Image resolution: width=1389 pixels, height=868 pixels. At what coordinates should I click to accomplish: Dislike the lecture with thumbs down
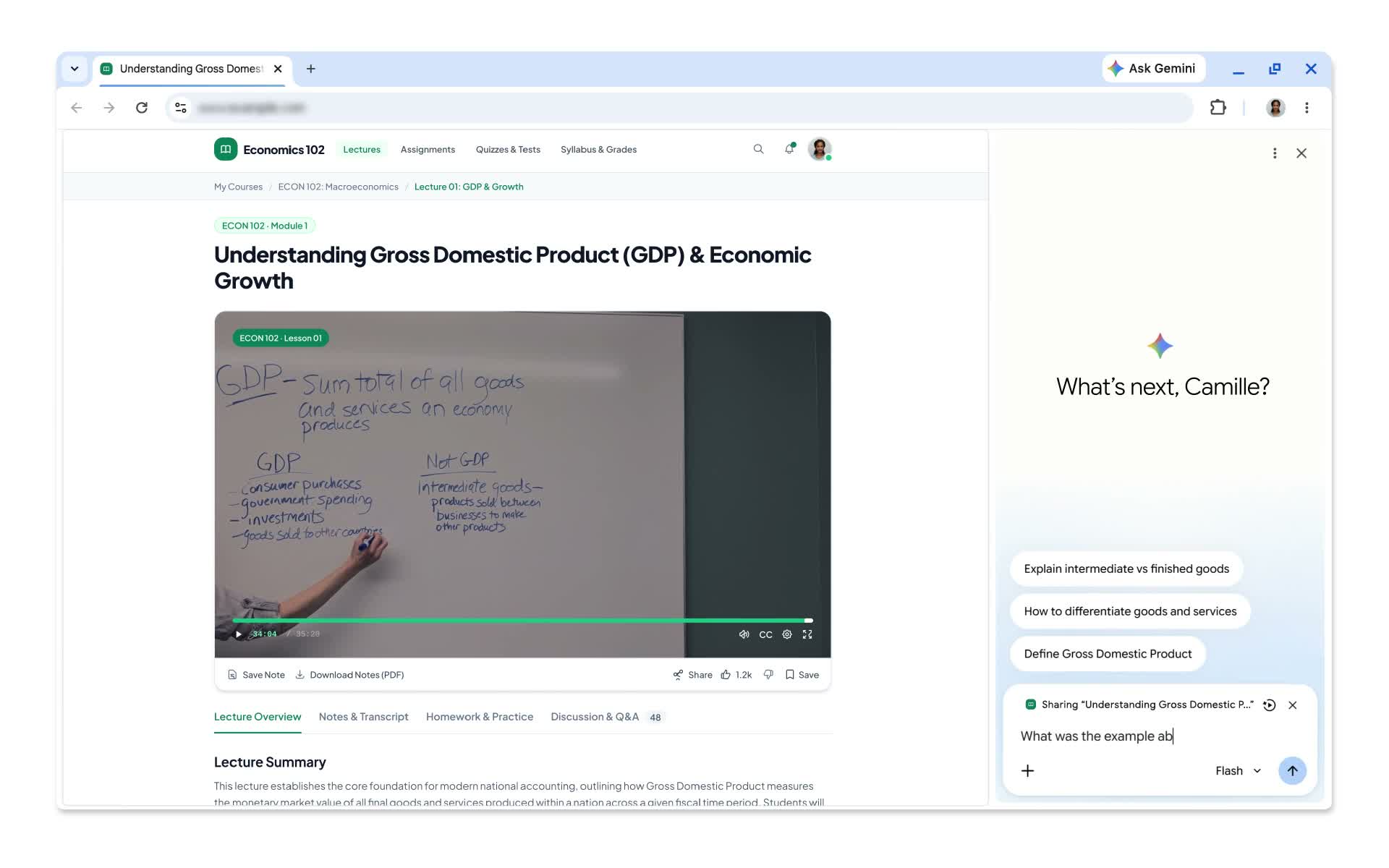[768, 675]
